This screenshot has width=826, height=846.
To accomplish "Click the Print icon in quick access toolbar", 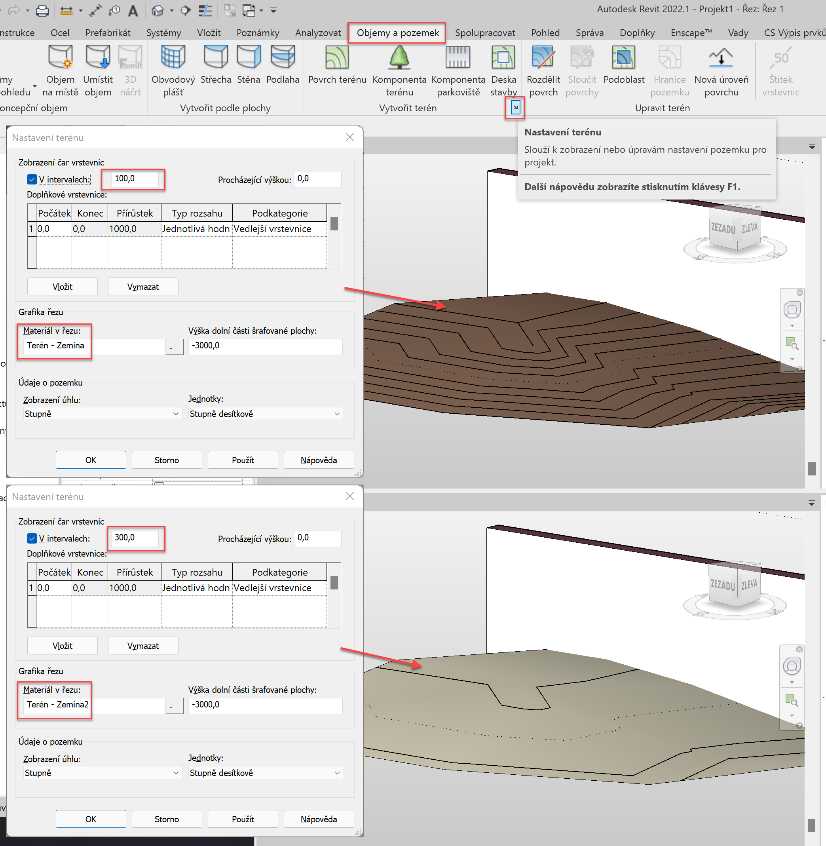I will (42, 10).
